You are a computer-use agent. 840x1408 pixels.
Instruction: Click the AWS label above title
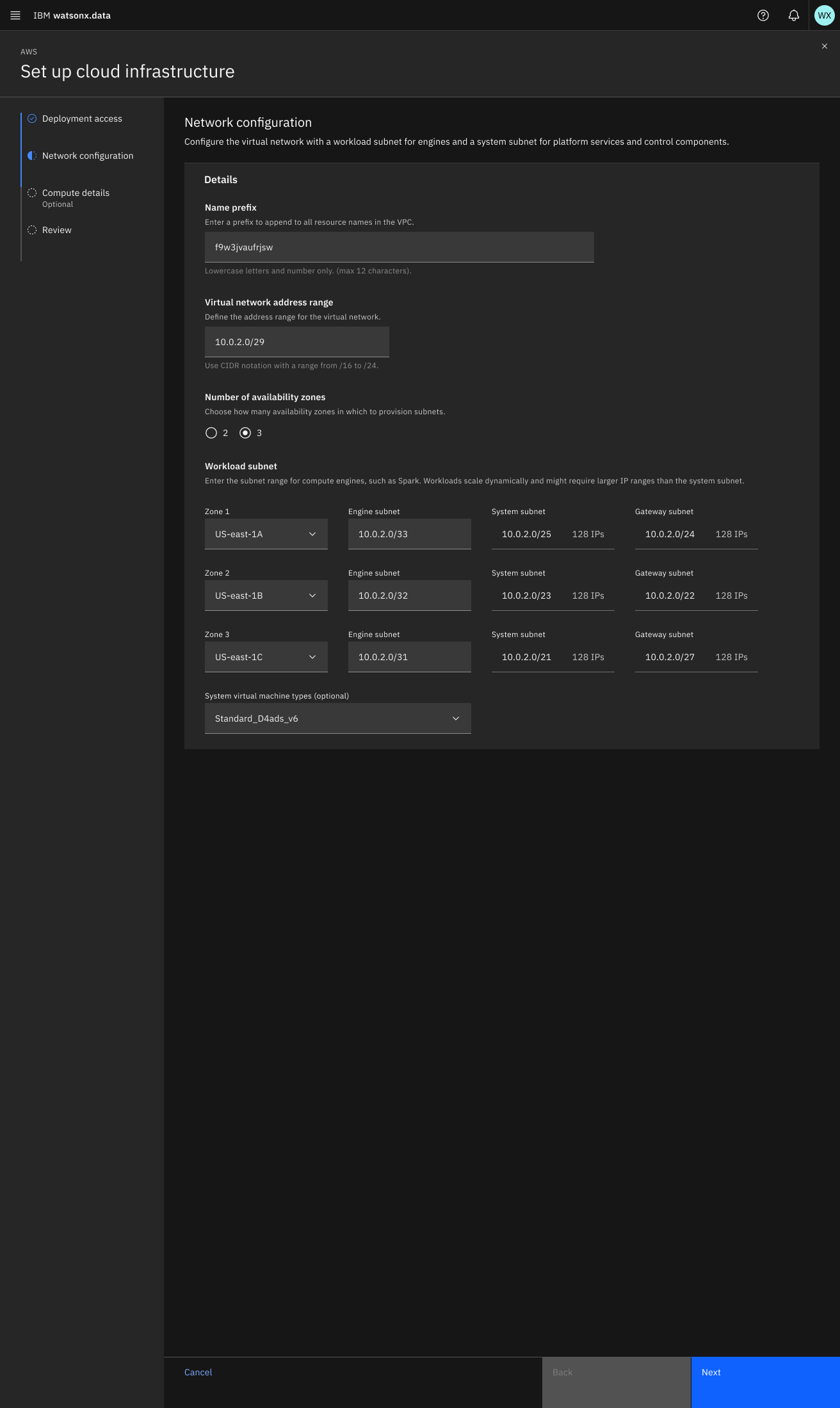click(29, 52)
